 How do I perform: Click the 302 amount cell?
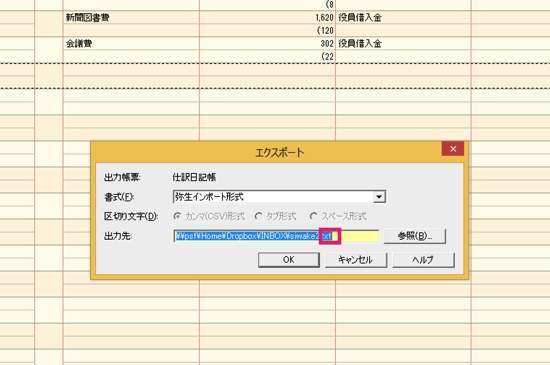(x=267, y=43)
